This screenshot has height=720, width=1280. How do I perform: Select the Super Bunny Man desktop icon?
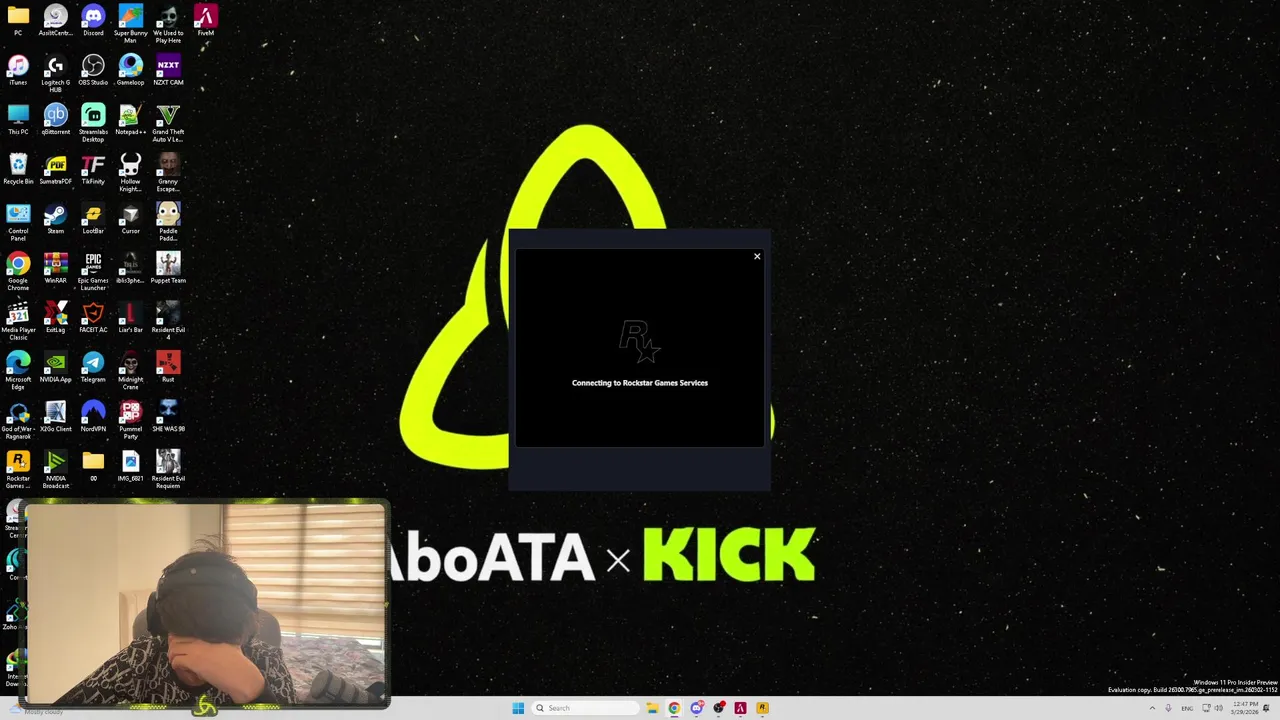pyautogui.click(x=130, y=24)
